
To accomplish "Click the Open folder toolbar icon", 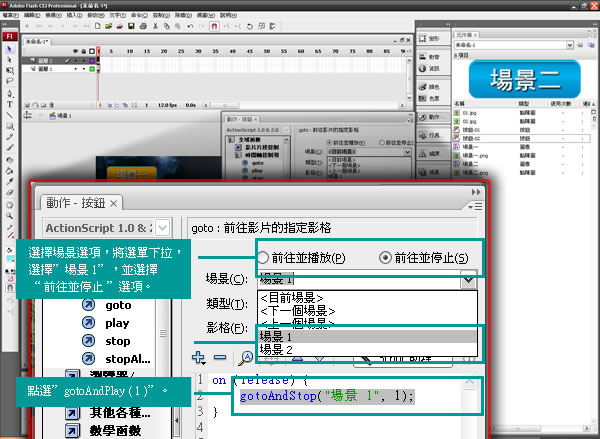I will tap(109, 26).
